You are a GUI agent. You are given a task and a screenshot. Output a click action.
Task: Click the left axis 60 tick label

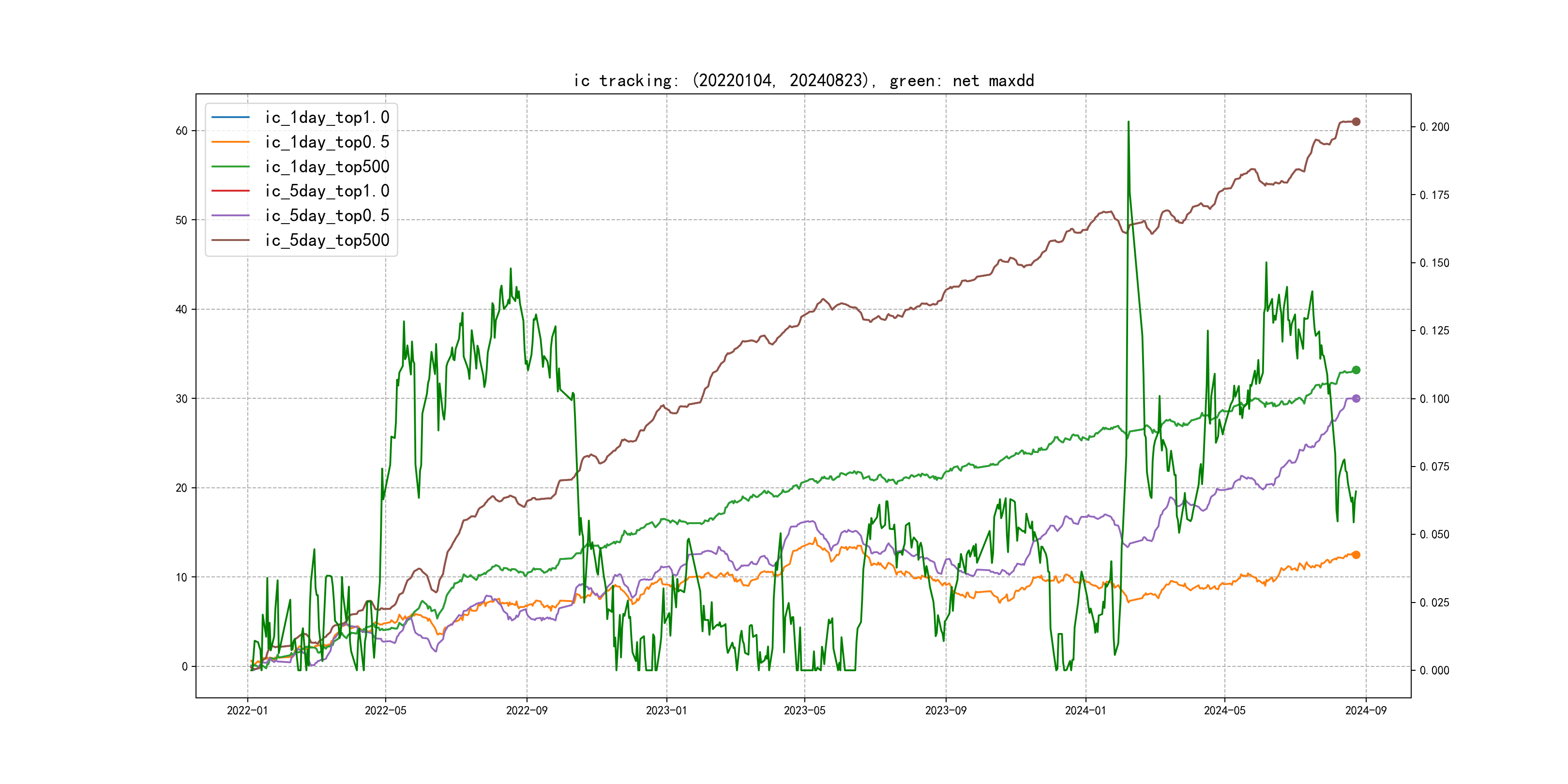tap(181, 131)
